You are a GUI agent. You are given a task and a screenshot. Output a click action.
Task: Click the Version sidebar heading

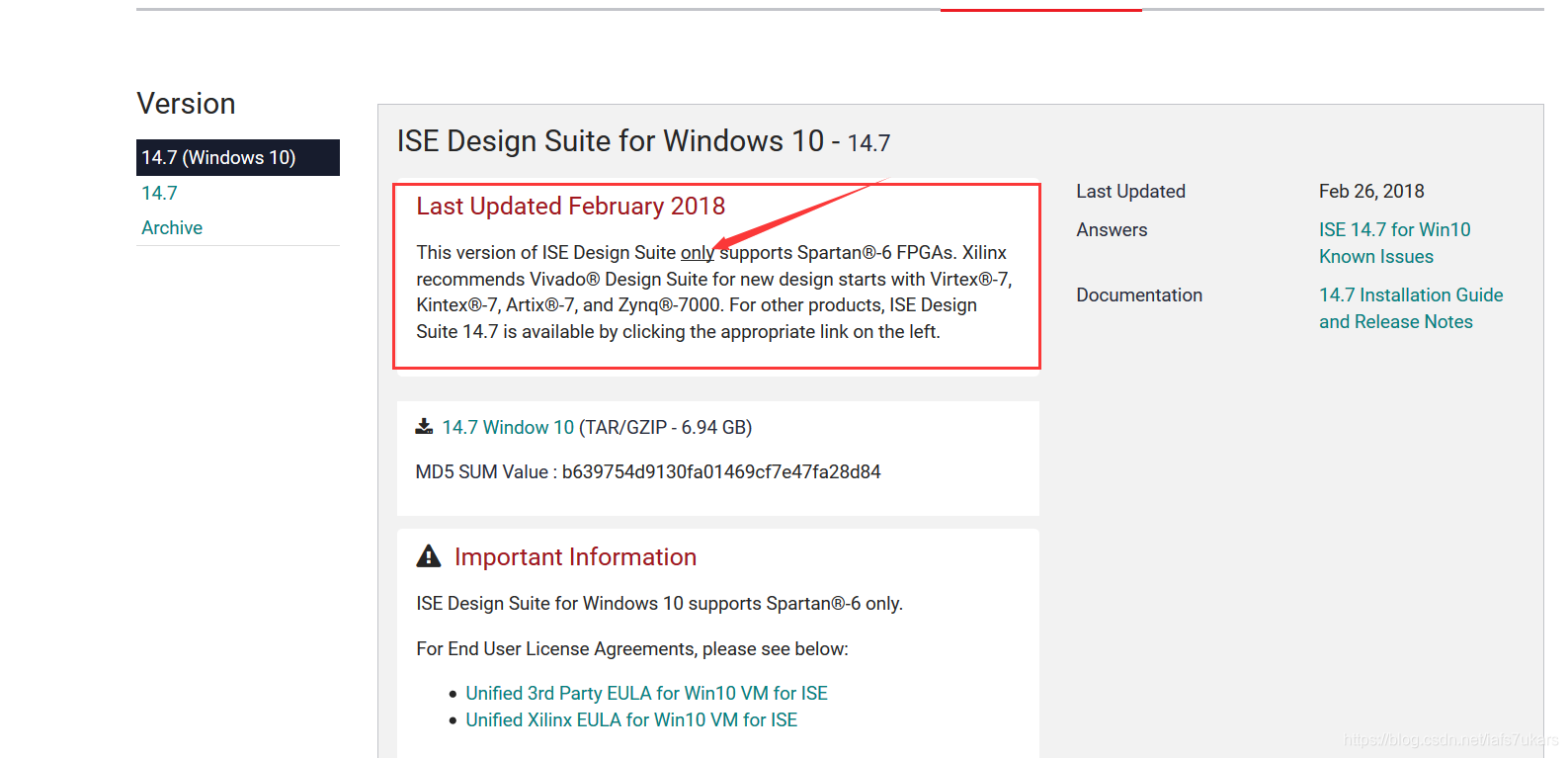click(186, 103)
